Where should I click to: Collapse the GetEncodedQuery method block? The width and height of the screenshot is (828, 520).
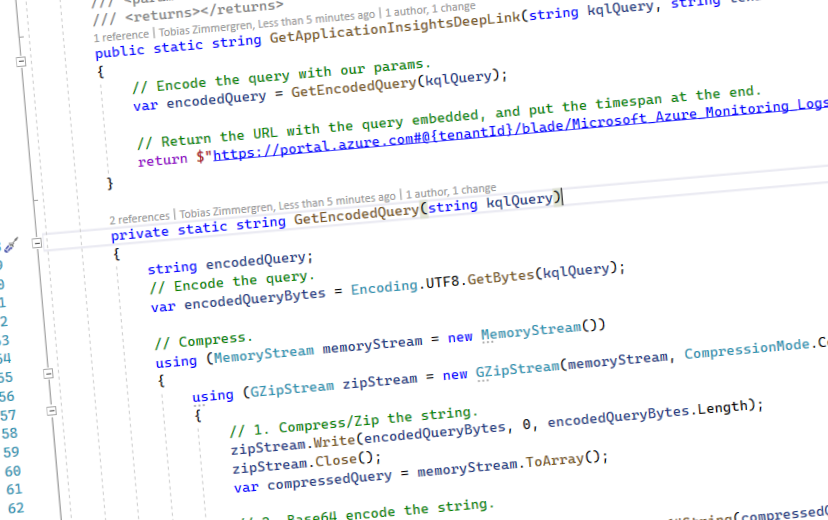(37, 243)
